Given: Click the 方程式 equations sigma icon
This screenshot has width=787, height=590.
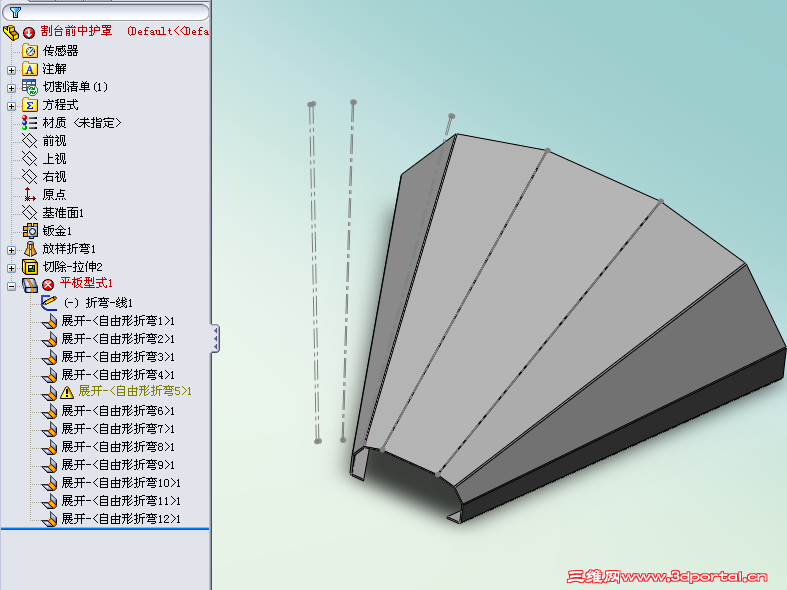Looking at the screenshot, I should 30,105.
